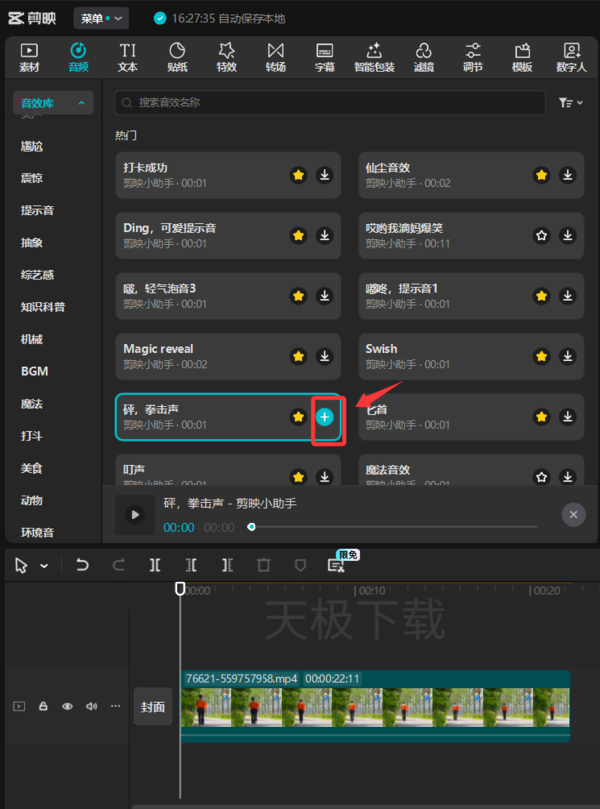The image size is (600, 809).
Task: Select the 知识科普 sound category
Action: (x=43, y=307)
